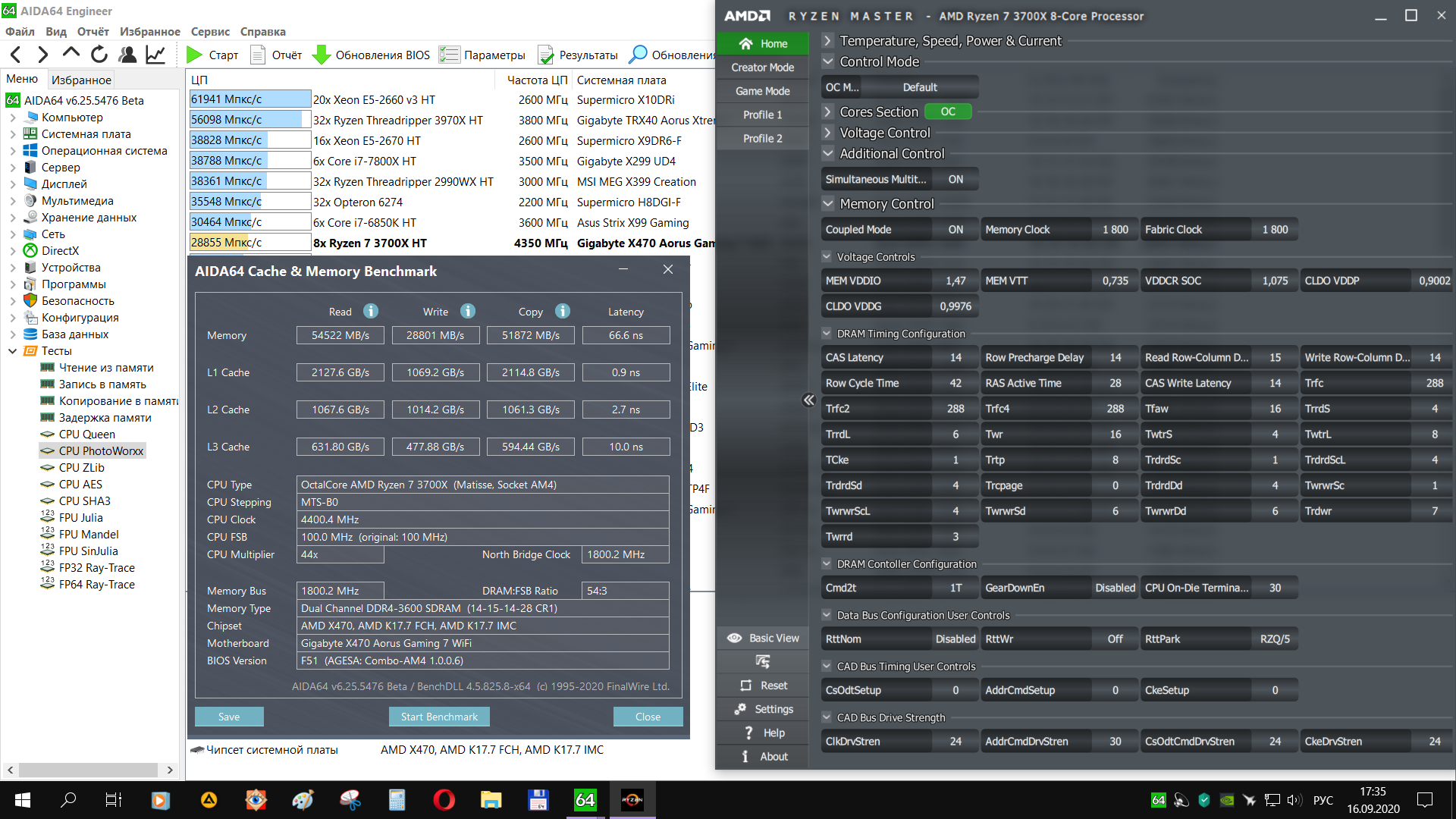1456x819 pixels.
Task: Switch to the Избранное tab
Action: 81,80
